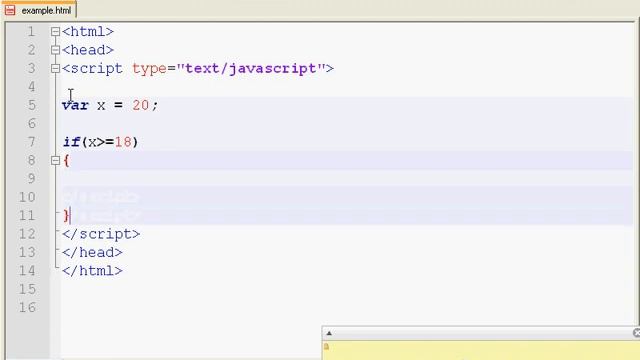
Task: Click the opening <html> tag text
Action: click(x=88, y=32)
